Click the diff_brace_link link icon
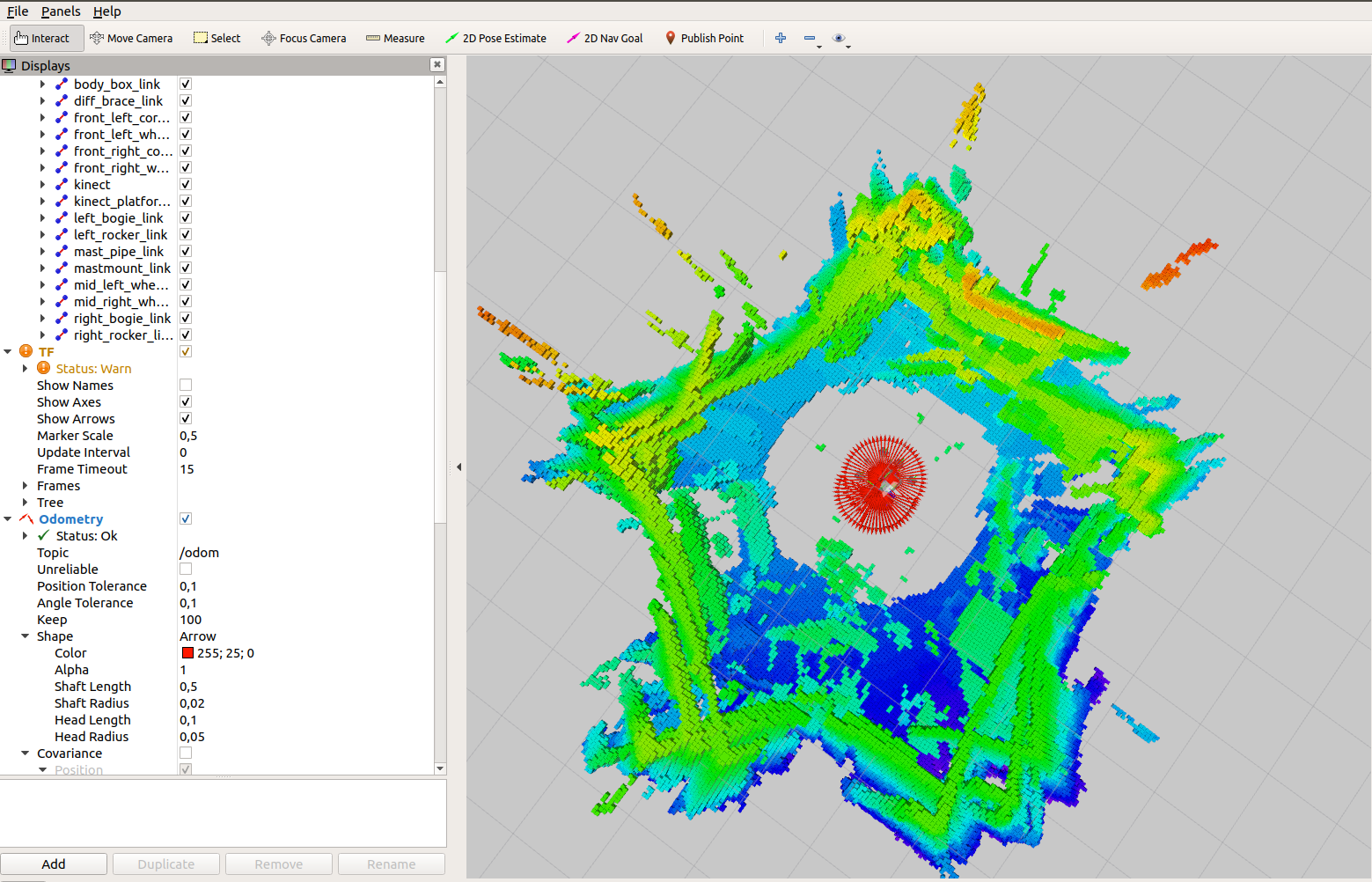 coord(62,100)
